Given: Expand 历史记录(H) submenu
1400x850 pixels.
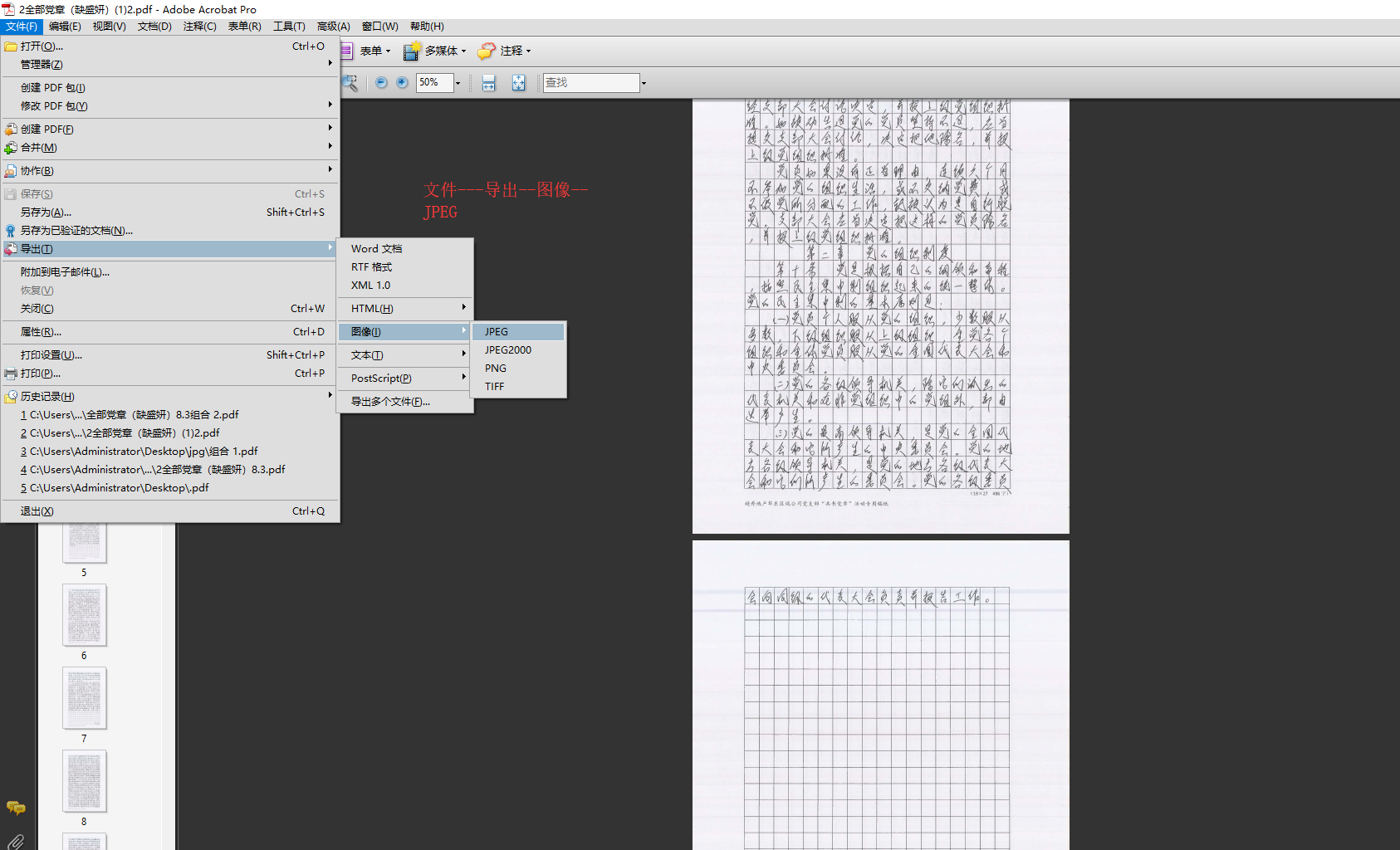Looking at the screenshot, I should (x=169, y=396).
